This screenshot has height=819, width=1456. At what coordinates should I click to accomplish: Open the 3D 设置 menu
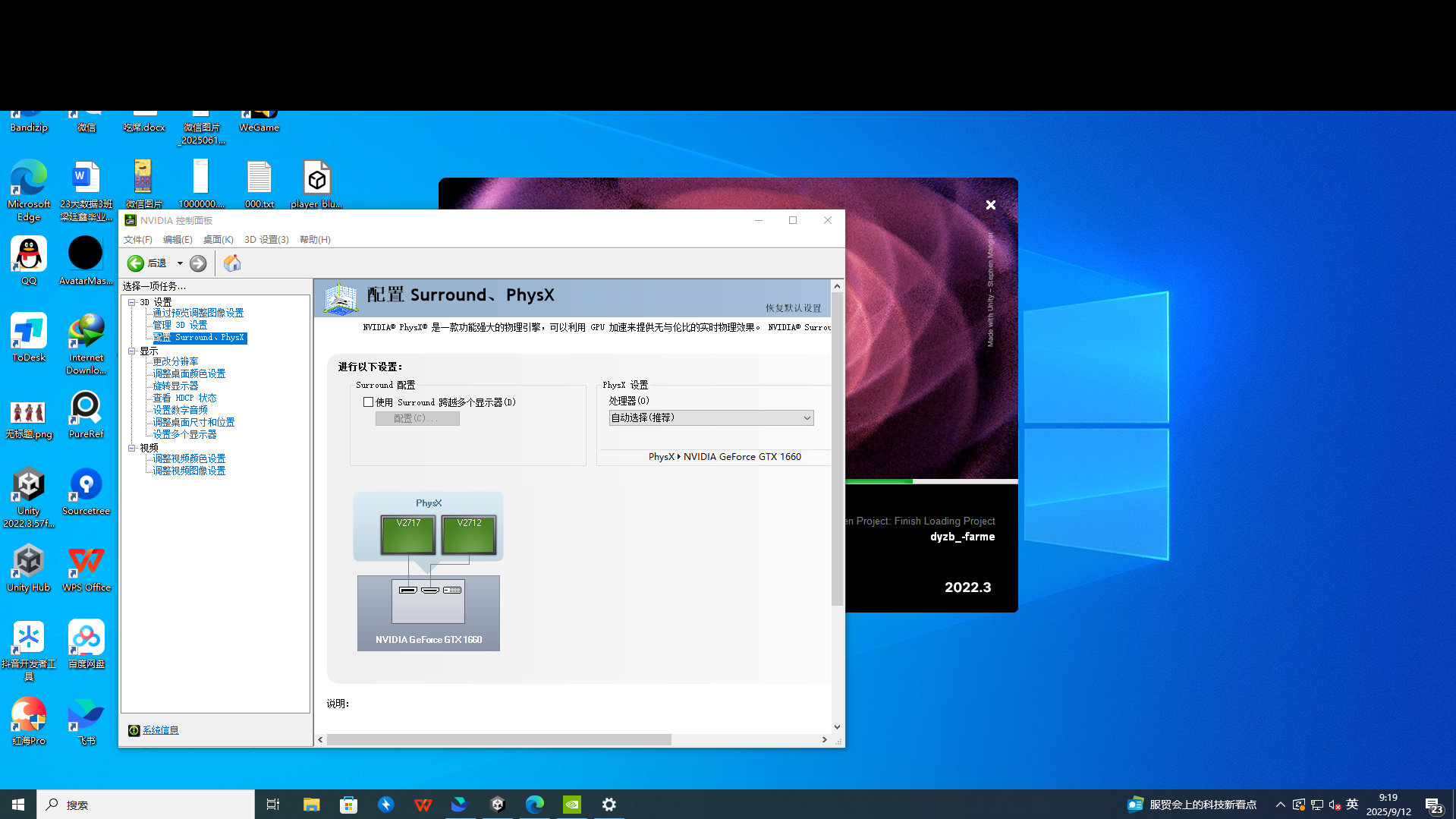pos(266,239)
